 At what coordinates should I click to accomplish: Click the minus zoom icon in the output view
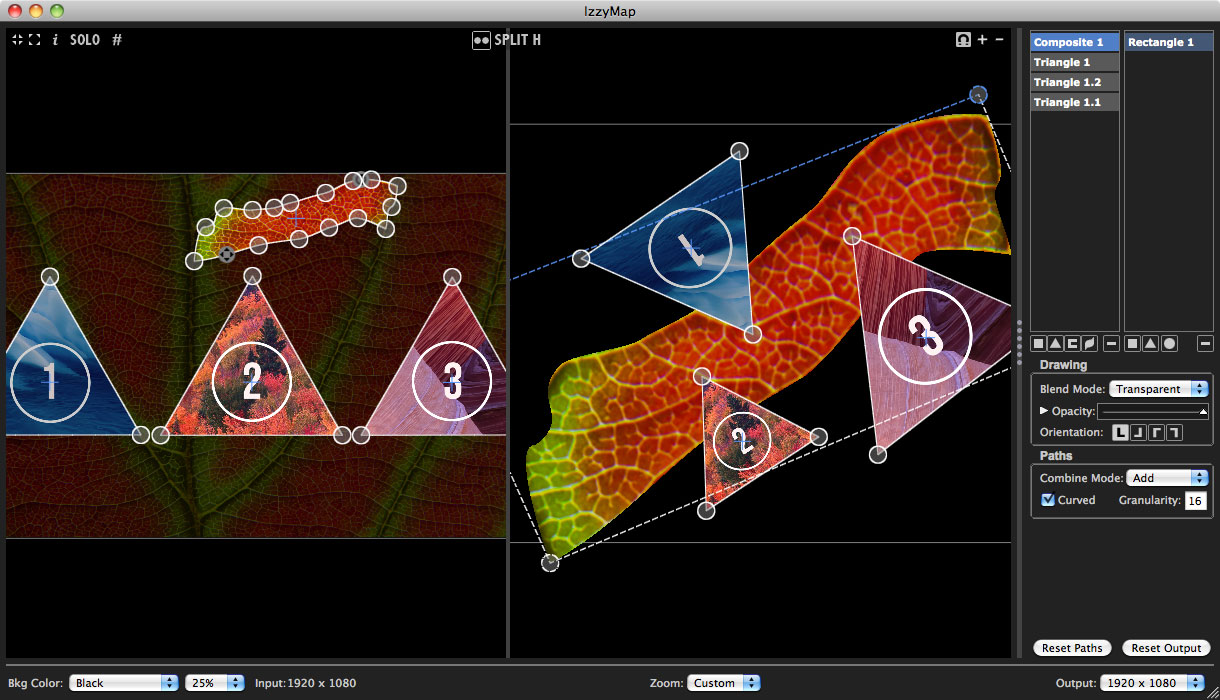[999, 40]
